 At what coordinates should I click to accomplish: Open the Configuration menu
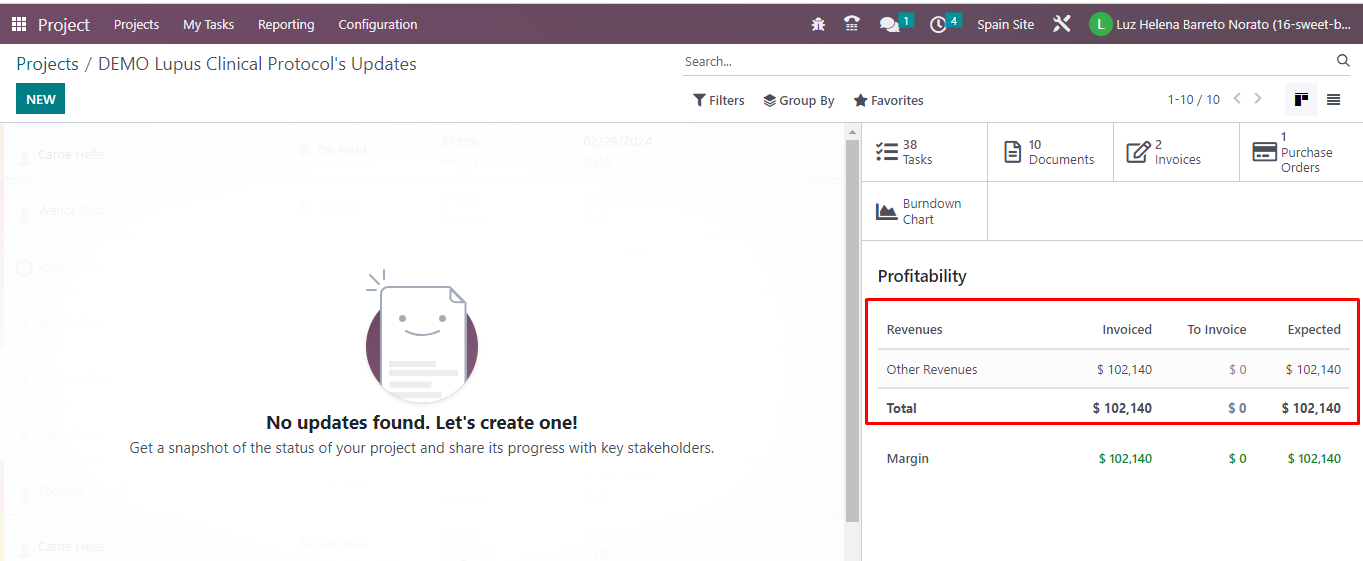coord(378,24)
